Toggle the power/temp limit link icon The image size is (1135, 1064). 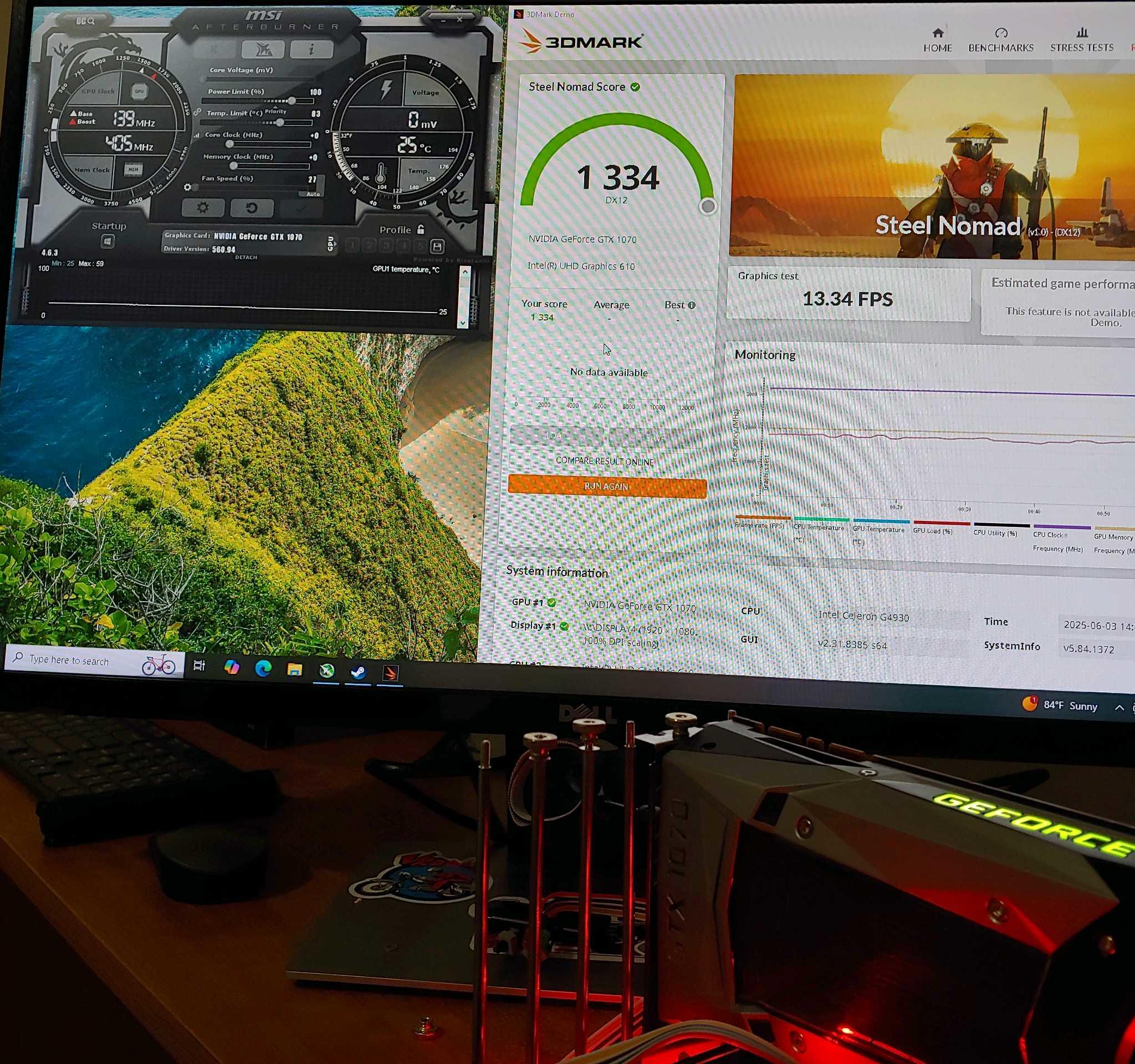click(x=197, y=112)
